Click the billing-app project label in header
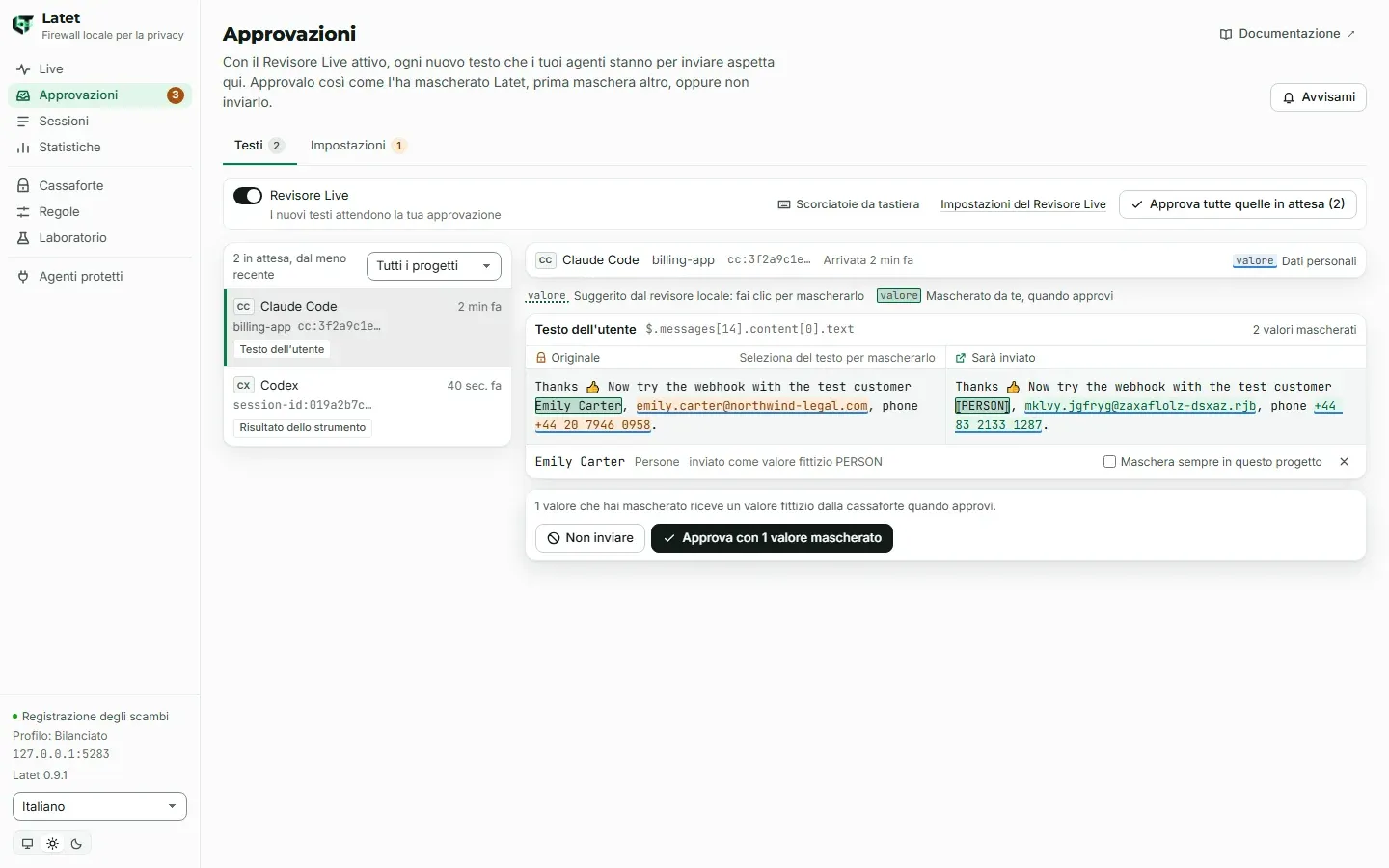 pos(683,260)
